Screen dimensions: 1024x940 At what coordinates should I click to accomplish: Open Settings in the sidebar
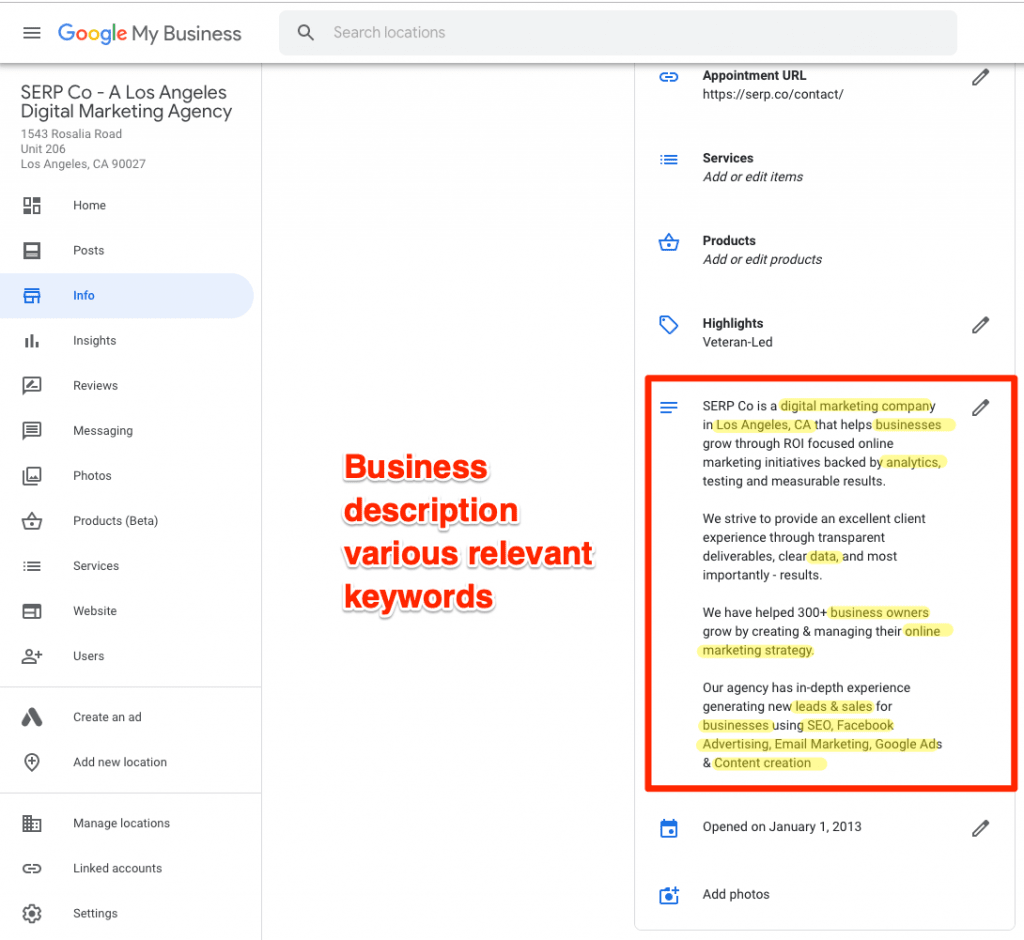[x=95, y=913]
